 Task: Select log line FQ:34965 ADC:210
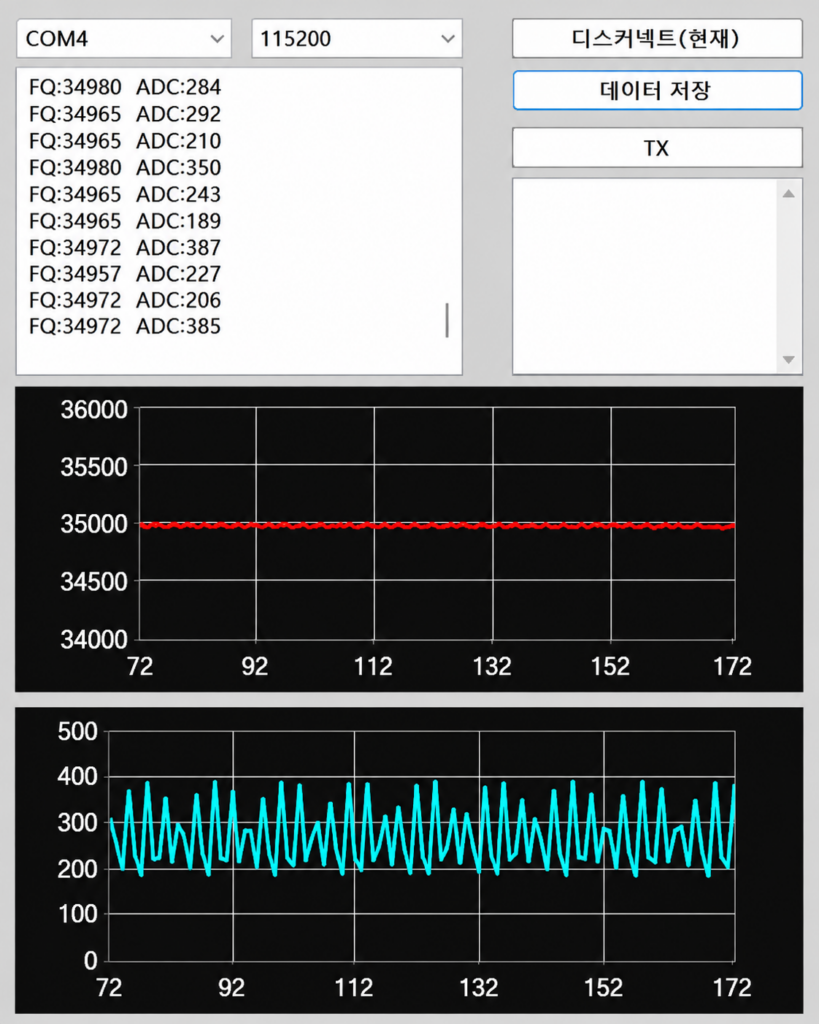125,141
